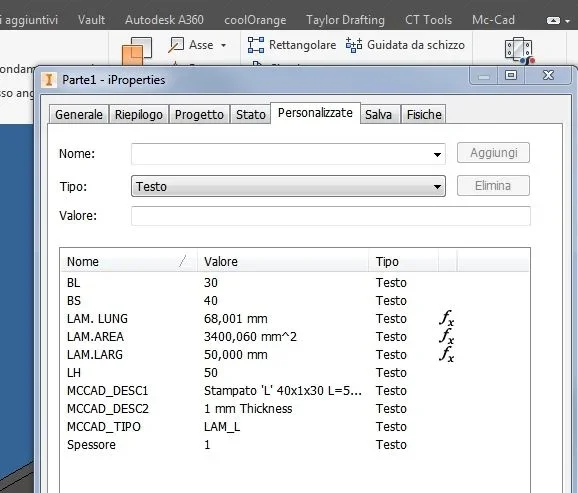
Task: Switch to the Fisiche tab
Action: click(424, 114)
